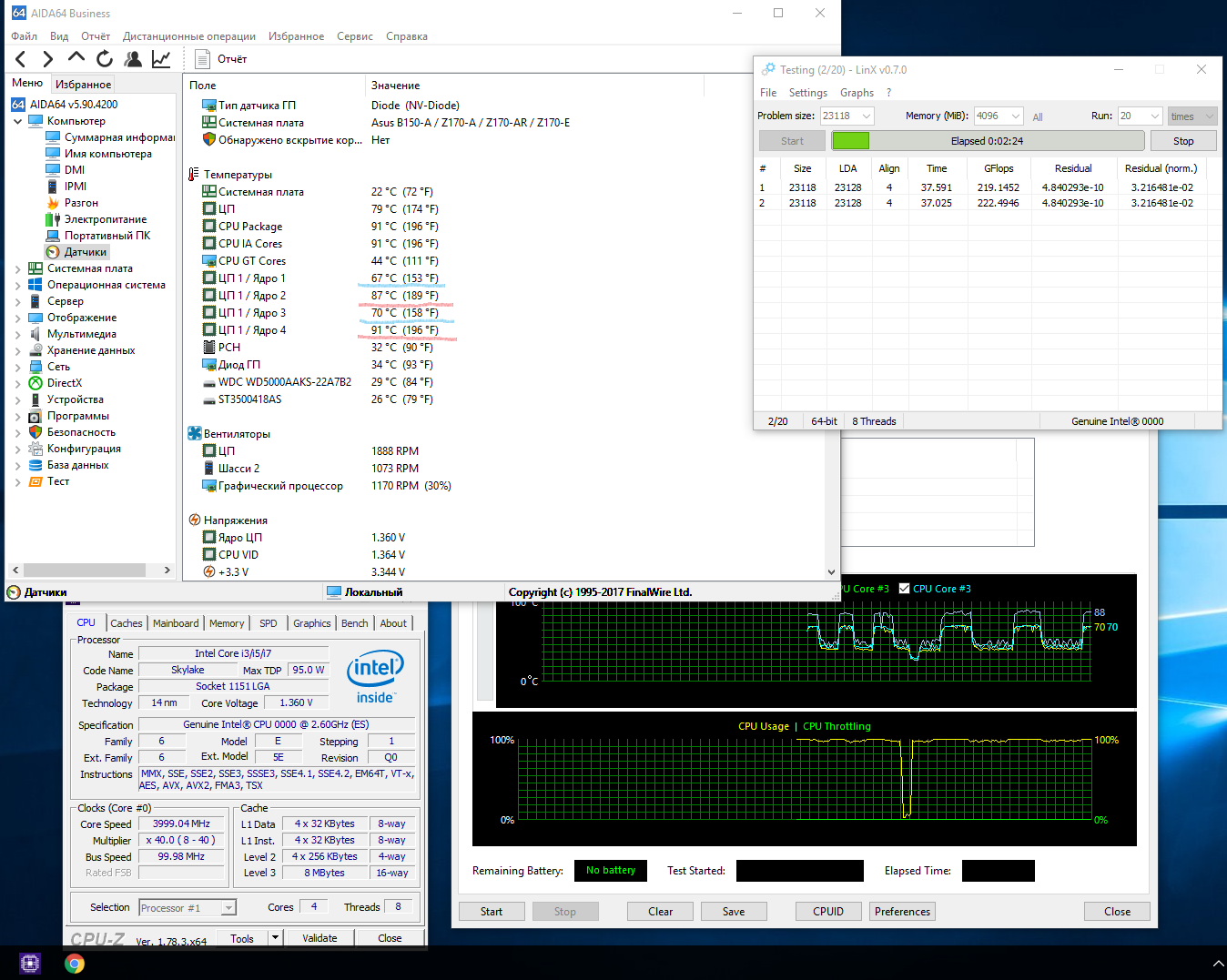Open the Processor #1 selection dropdown
Viewport: 1227px width, 980px height.
click(x=228, y=907)
